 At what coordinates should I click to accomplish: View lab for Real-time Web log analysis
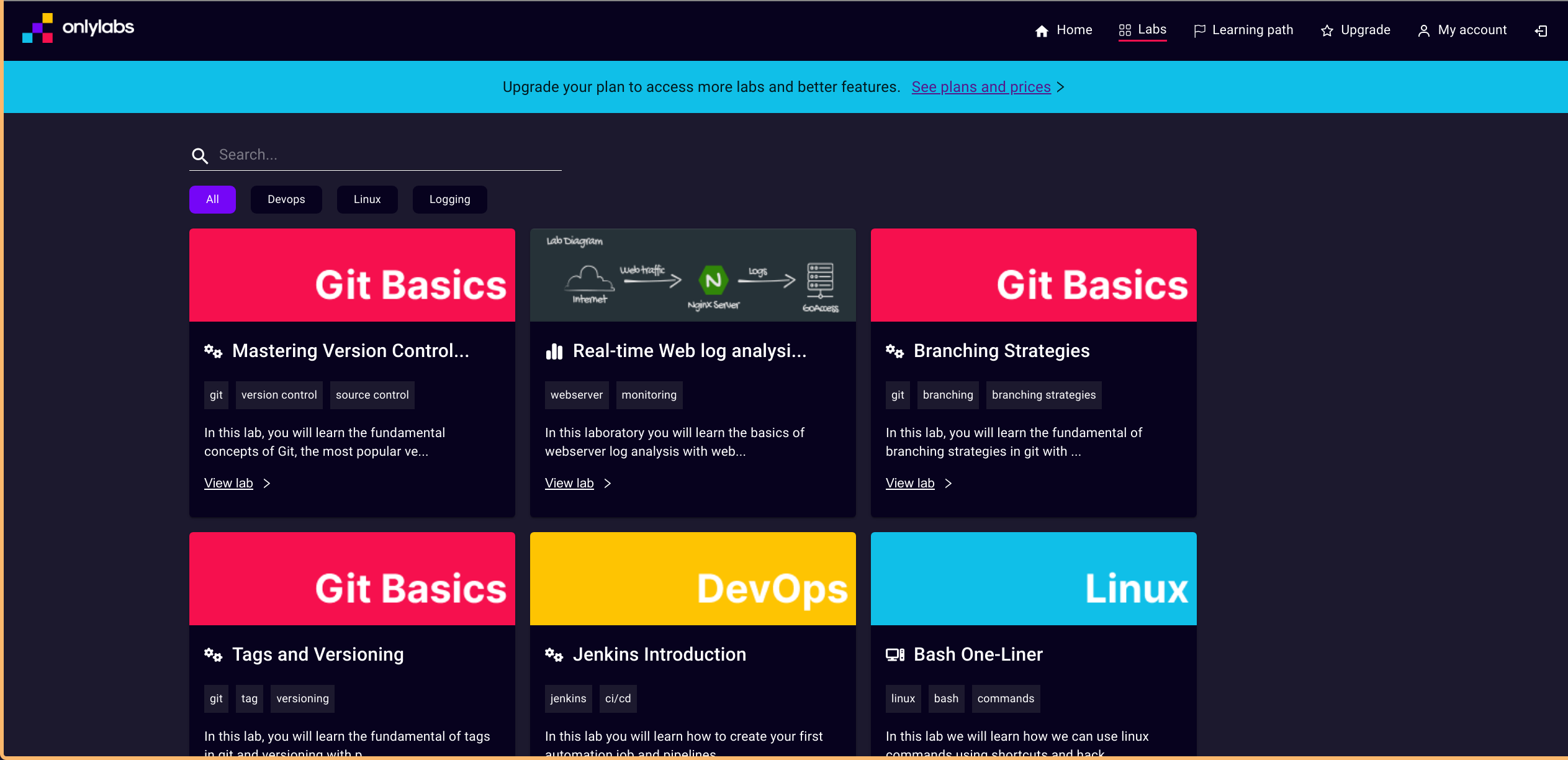click(x=569, y=483)
